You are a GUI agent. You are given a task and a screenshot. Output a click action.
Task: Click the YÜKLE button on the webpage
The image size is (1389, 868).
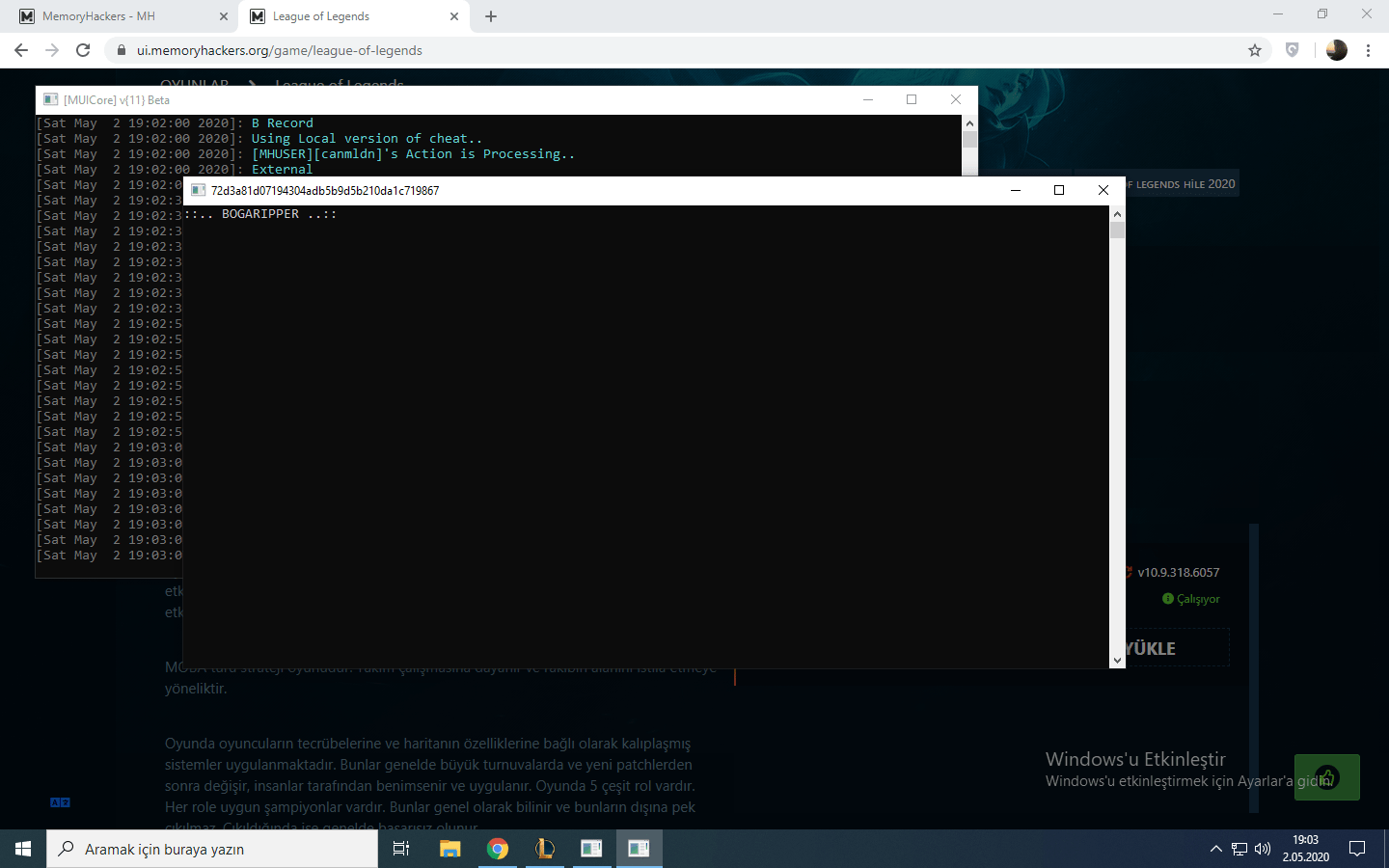tap(1177, 648)
